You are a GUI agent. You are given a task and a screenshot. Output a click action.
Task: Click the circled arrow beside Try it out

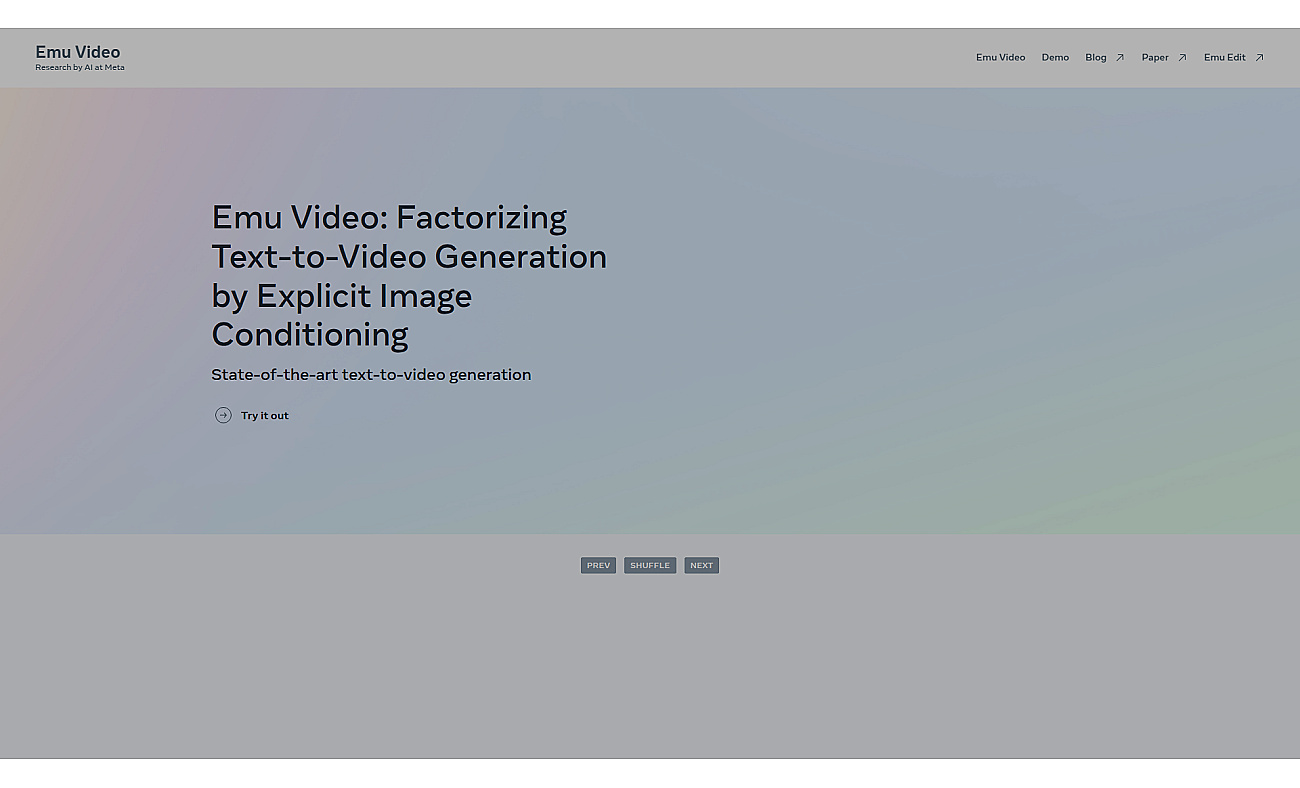click(x=223, y=415)
